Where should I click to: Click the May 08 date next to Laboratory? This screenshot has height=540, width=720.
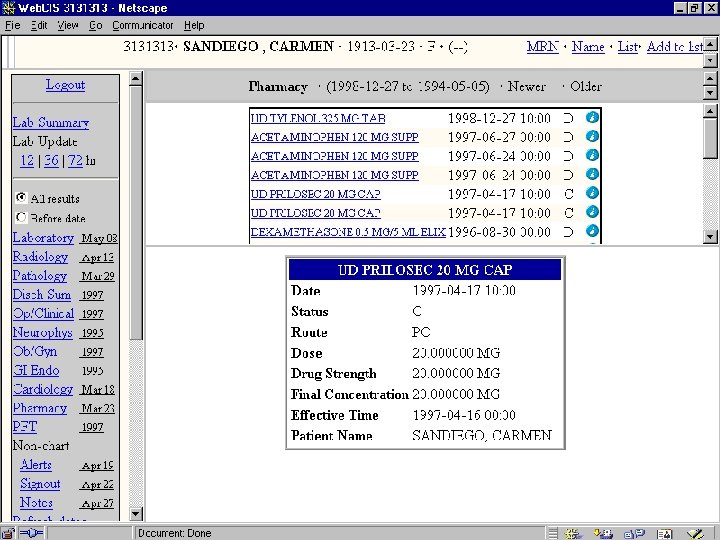pos(99,238)
